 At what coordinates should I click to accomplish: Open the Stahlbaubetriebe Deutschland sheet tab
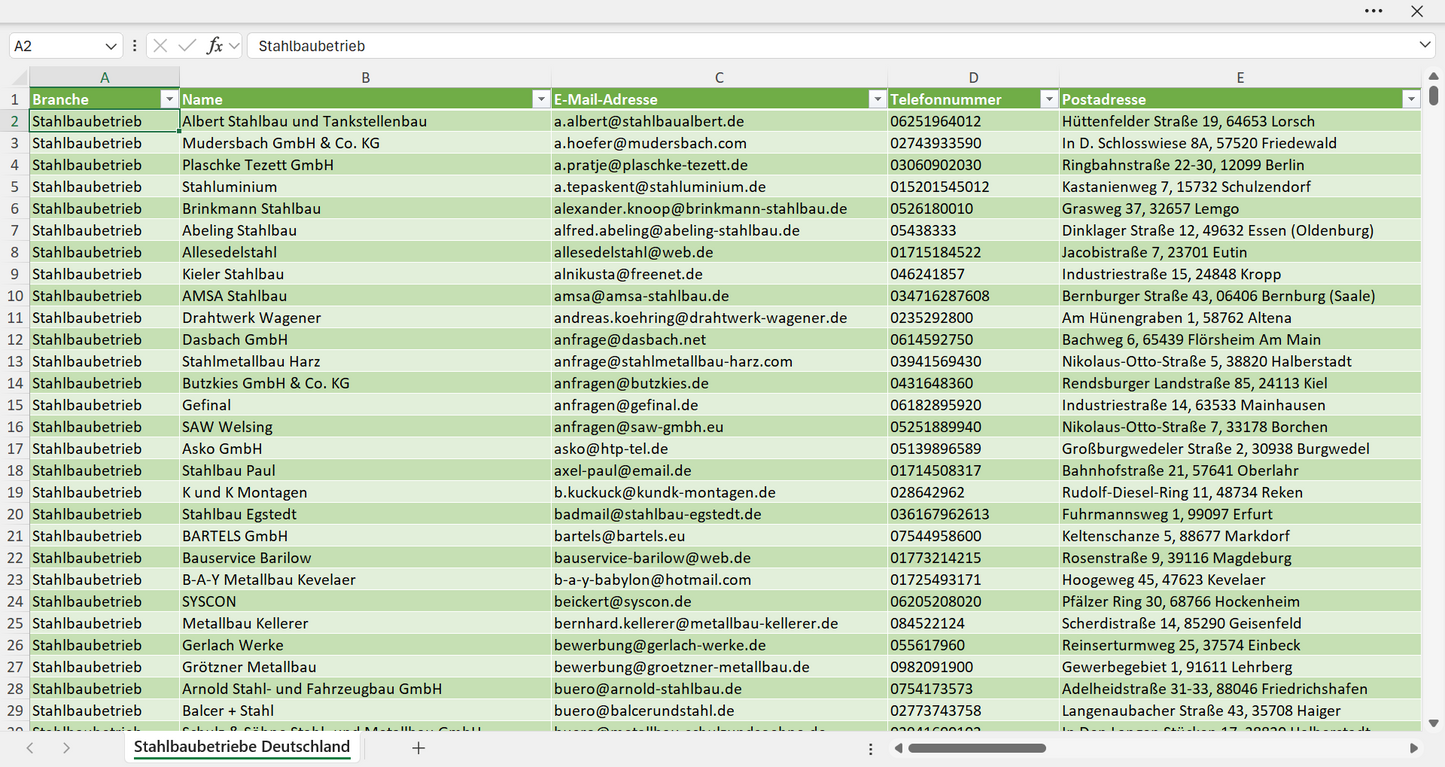click(x=242, y=747)
